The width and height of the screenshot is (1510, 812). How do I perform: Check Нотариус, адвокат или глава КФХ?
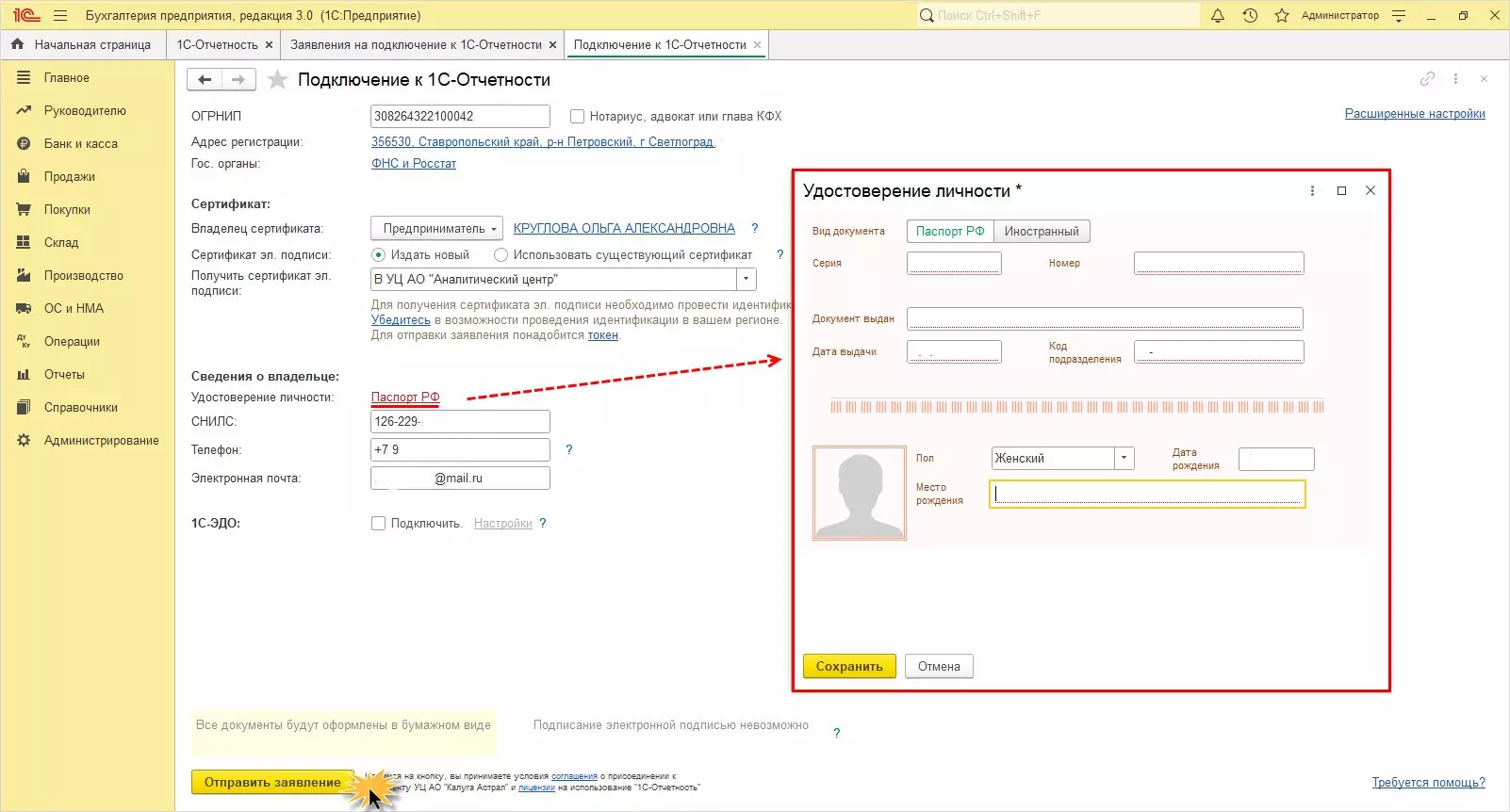tap(577, 117)
